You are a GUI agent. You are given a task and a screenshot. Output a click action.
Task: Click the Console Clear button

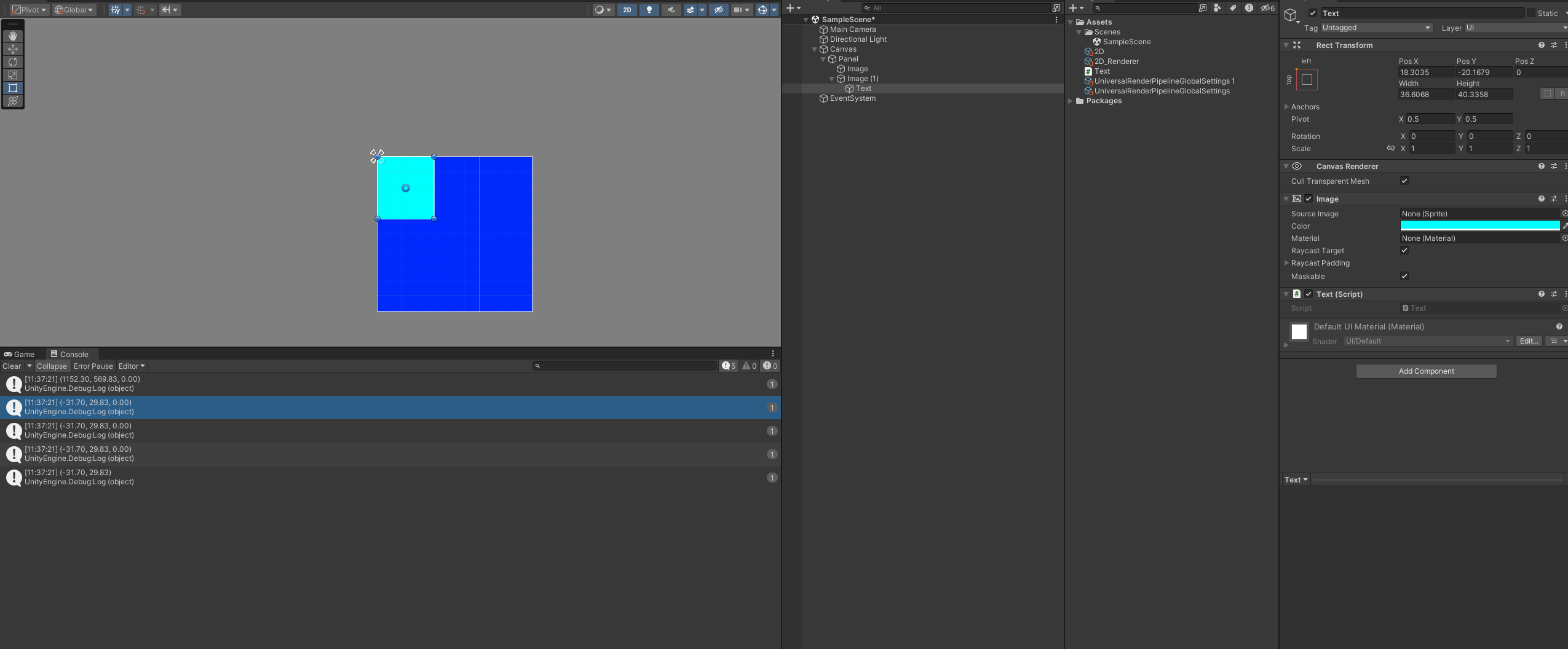tap(12, 366)
